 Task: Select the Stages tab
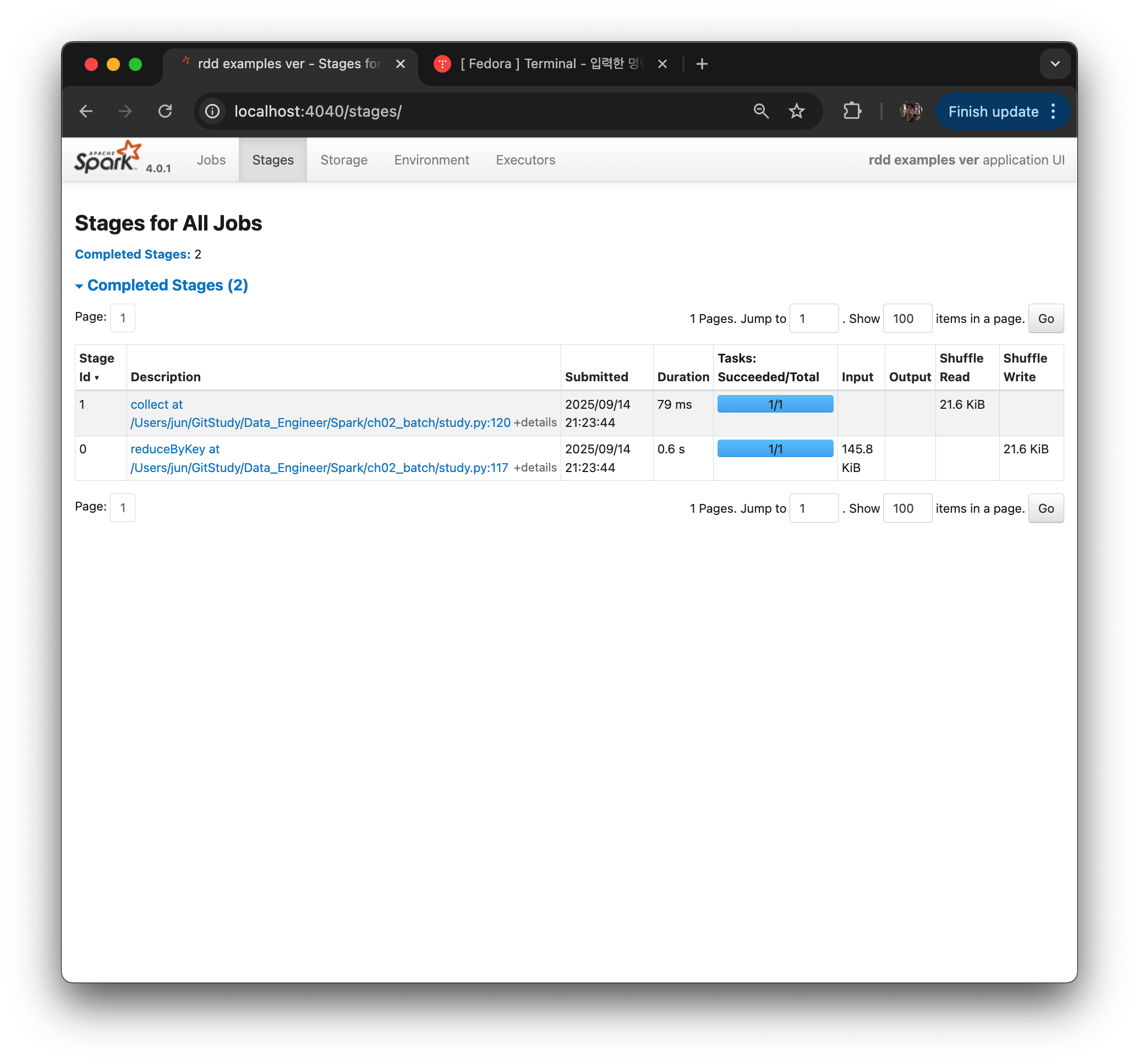(273, 160)
